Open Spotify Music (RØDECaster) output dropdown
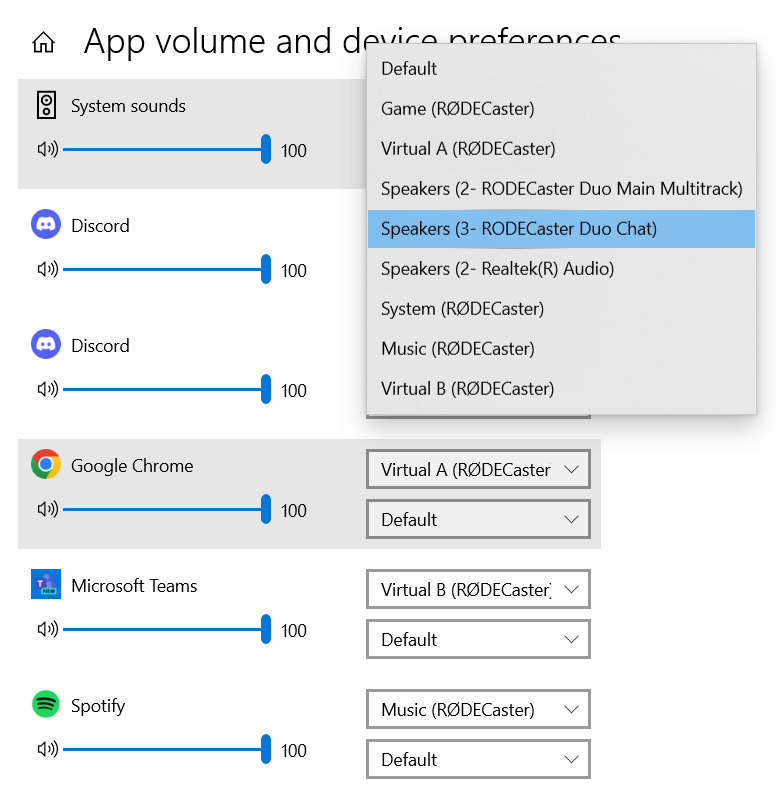This screenshot has width=780, height=806. 478,709
